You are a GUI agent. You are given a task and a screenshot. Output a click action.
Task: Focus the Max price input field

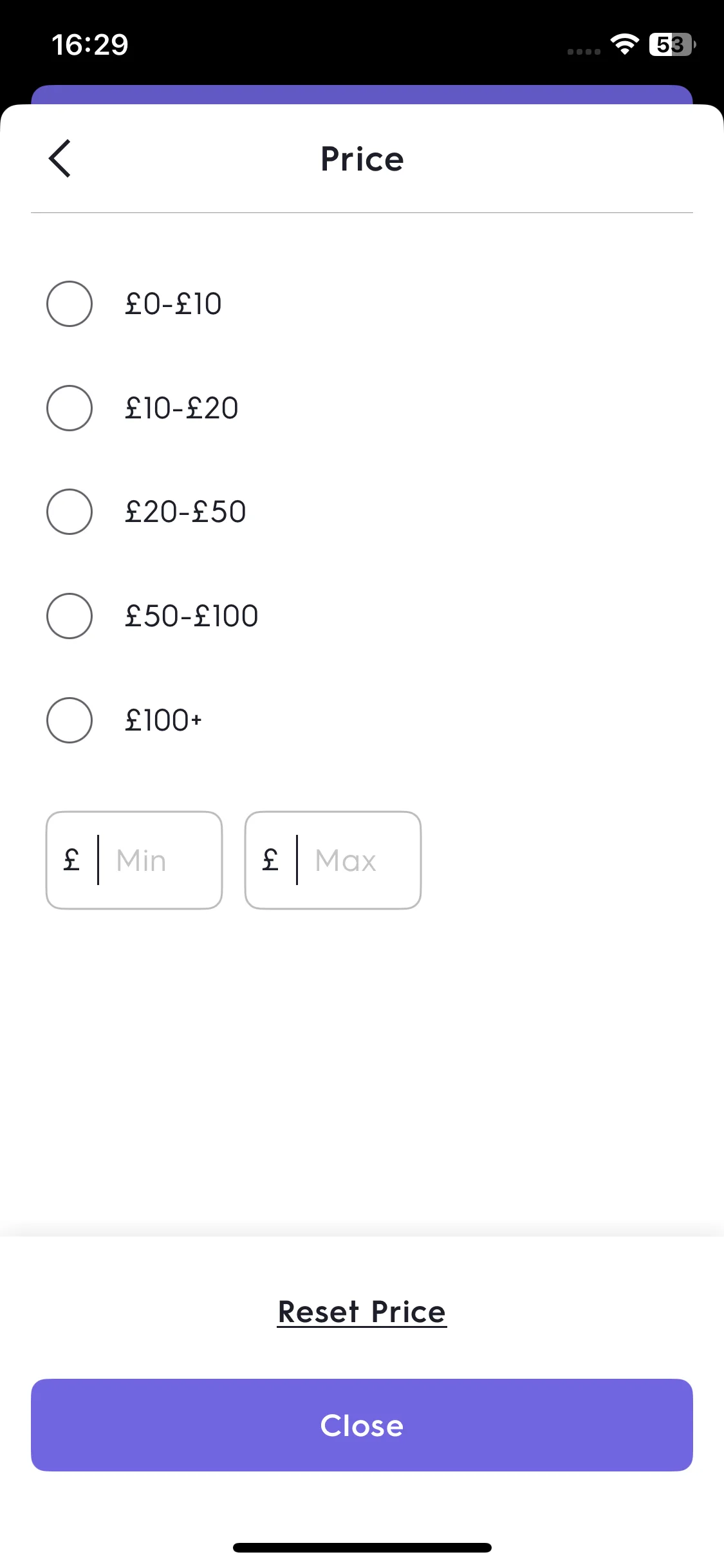(333, 860)
